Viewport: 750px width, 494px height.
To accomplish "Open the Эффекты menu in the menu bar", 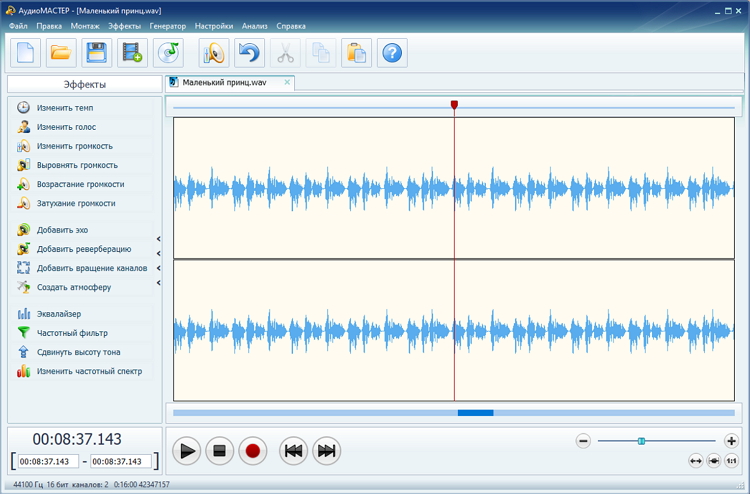I will [124, 26].
